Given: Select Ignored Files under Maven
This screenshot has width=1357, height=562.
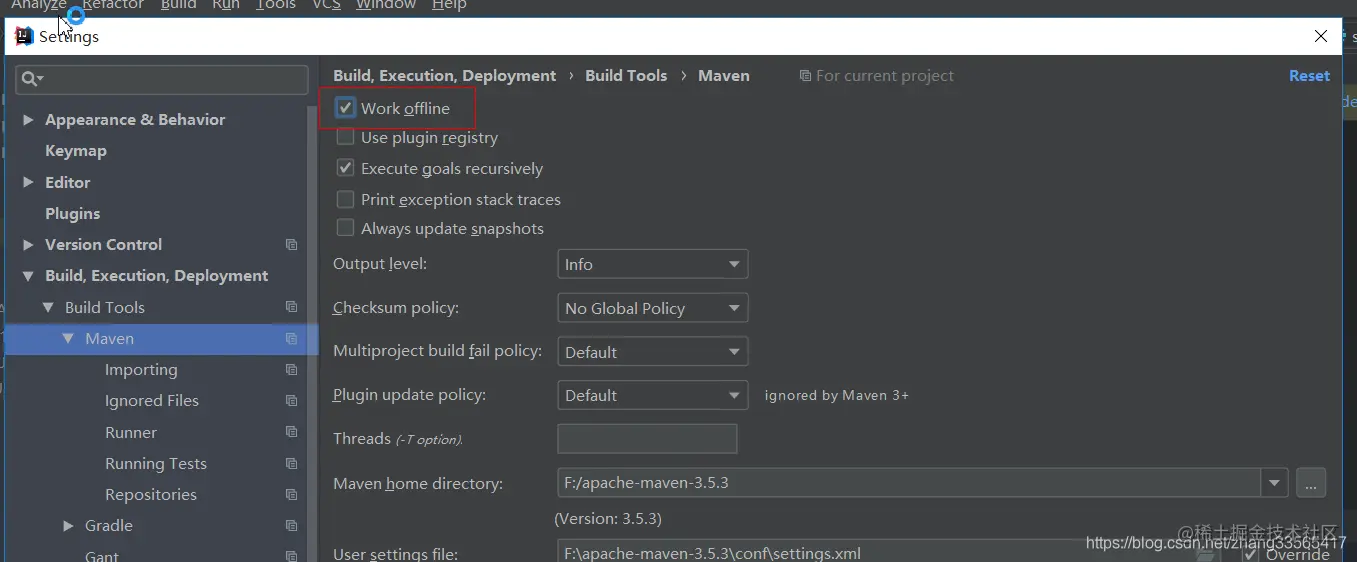Looking at the screenshot, I should click(152, 401).
